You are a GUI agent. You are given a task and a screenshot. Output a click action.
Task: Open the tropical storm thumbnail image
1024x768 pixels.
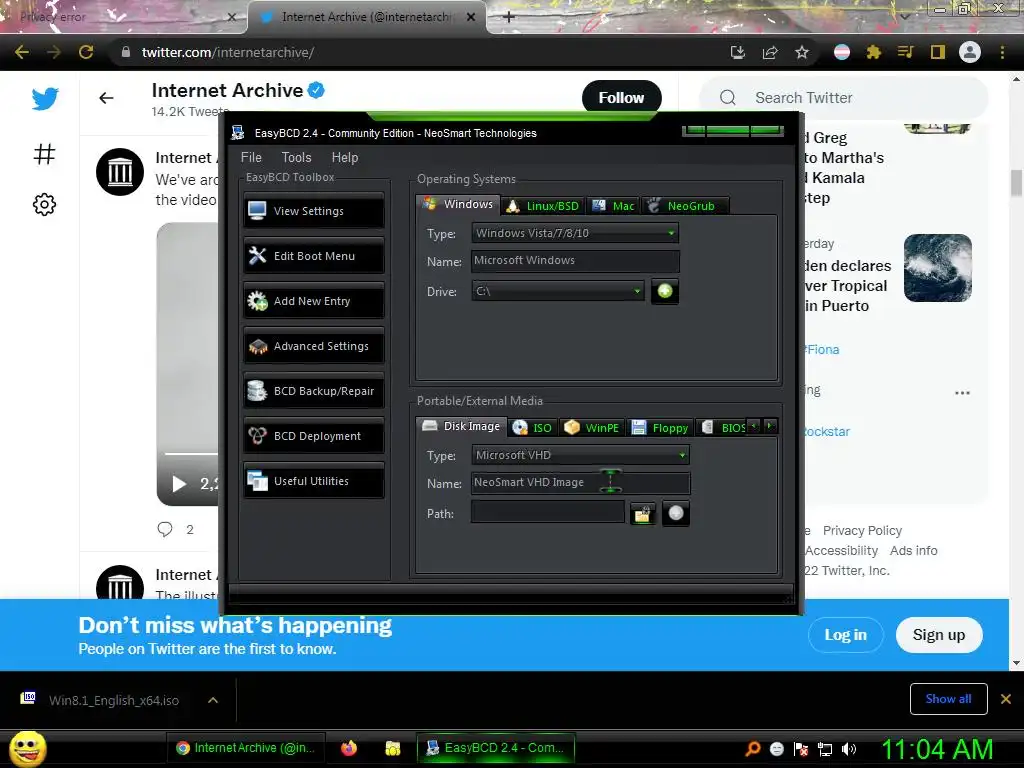click(938, 268)
